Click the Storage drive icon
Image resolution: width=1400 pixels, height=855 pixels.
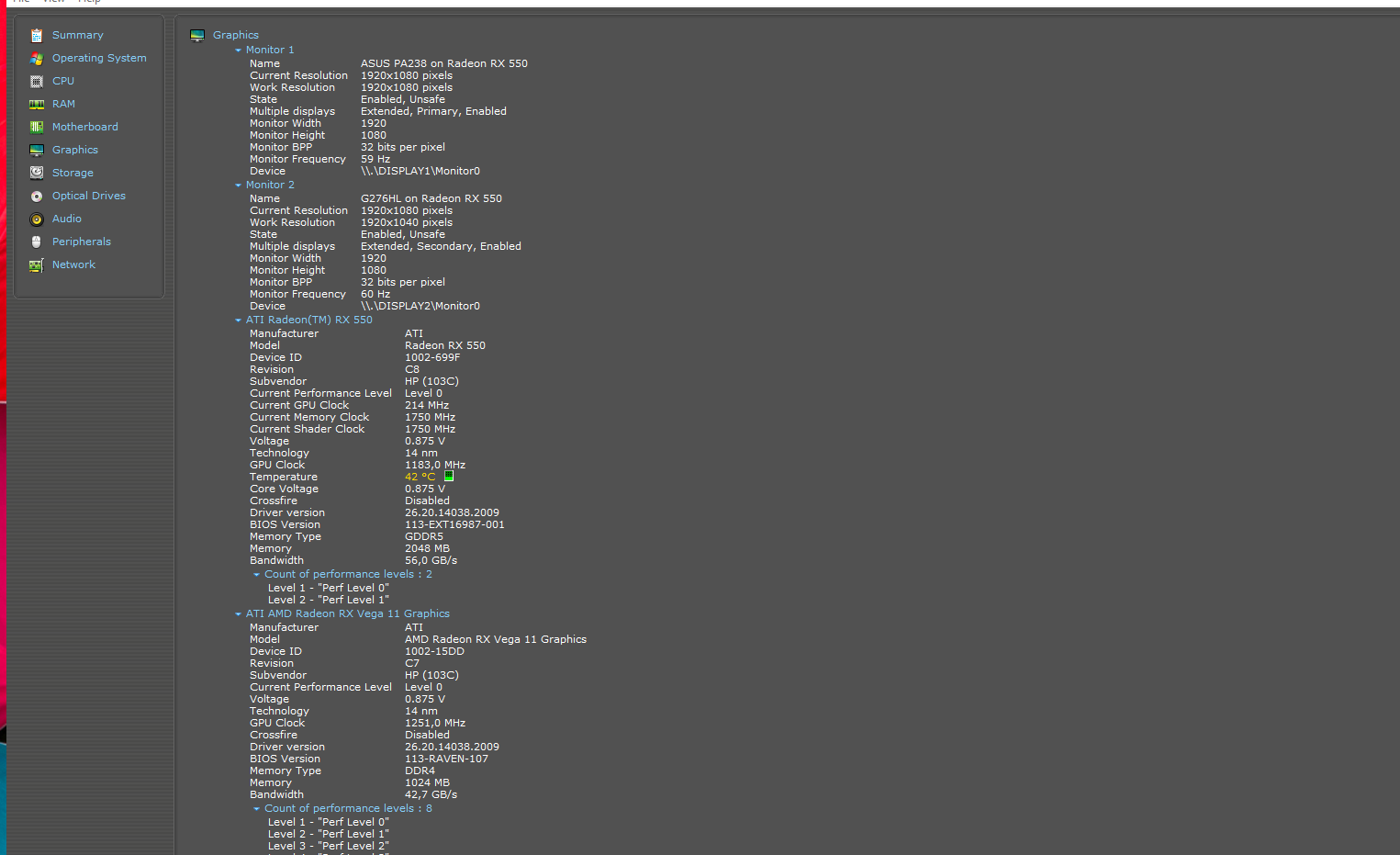(x=37, y=173)
